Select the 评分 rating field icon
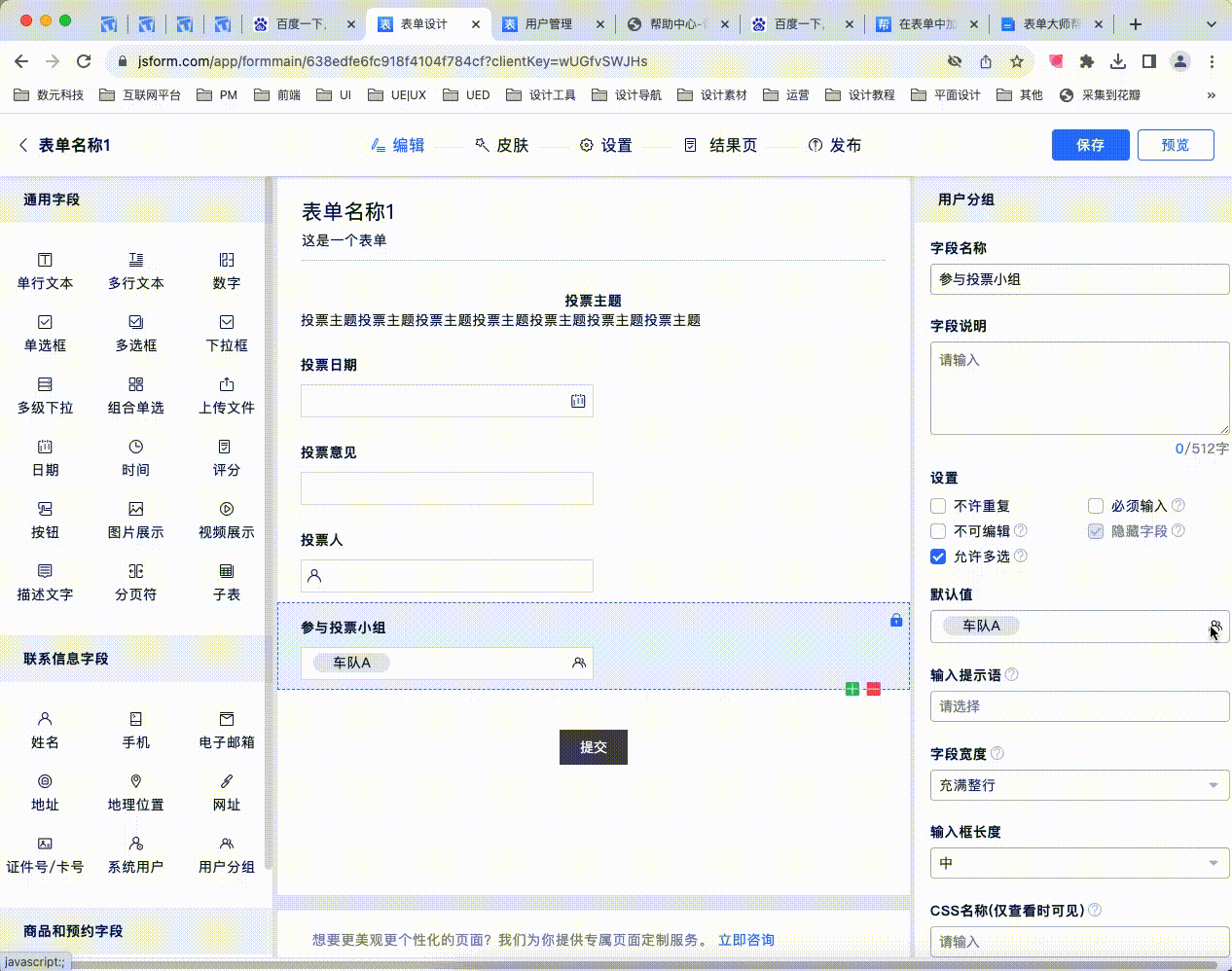The image size is (1232, 971). pos(226,448)
